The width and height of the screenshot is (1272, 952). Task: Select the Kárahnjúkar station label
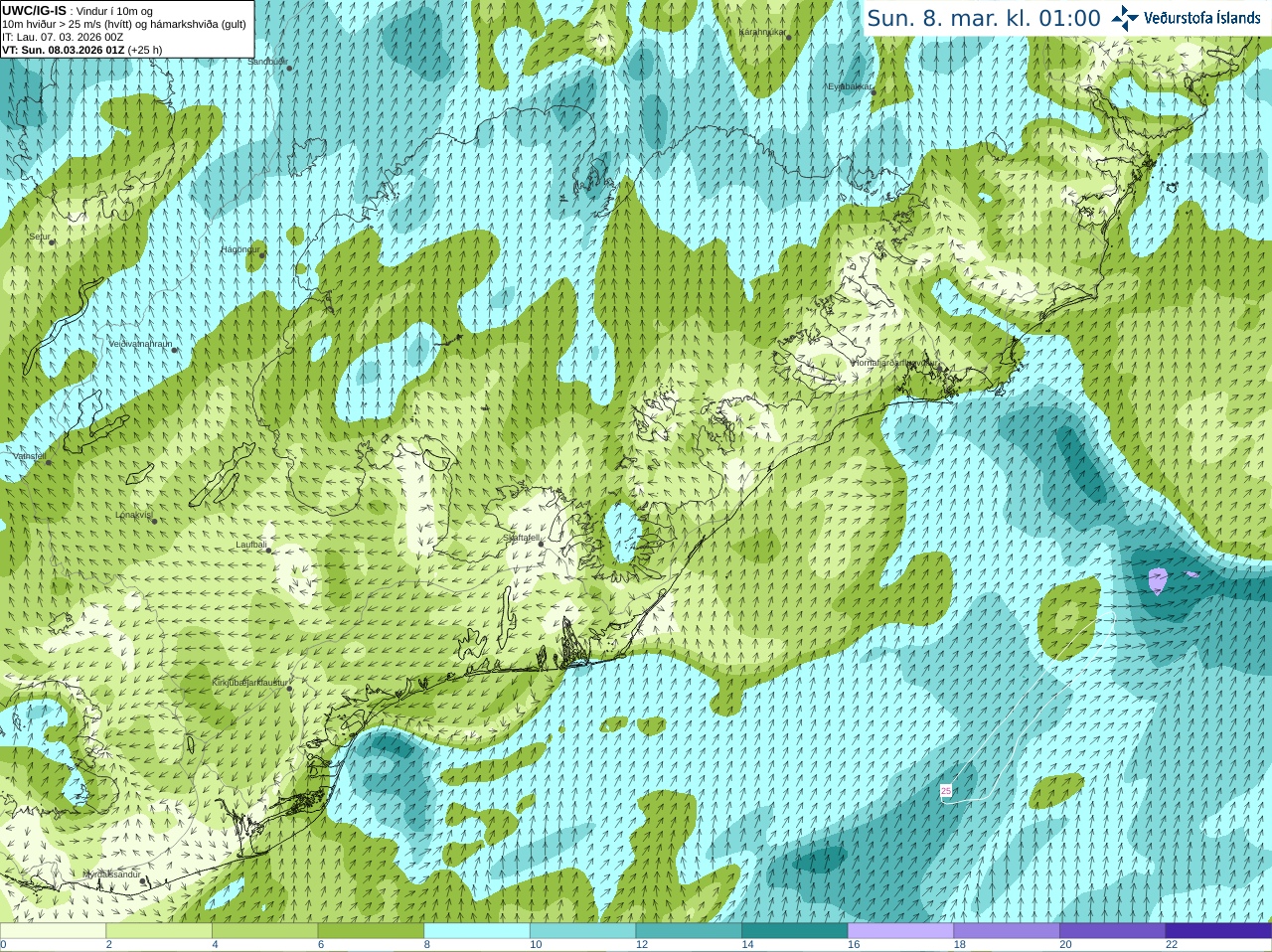[x=762, y=32]
